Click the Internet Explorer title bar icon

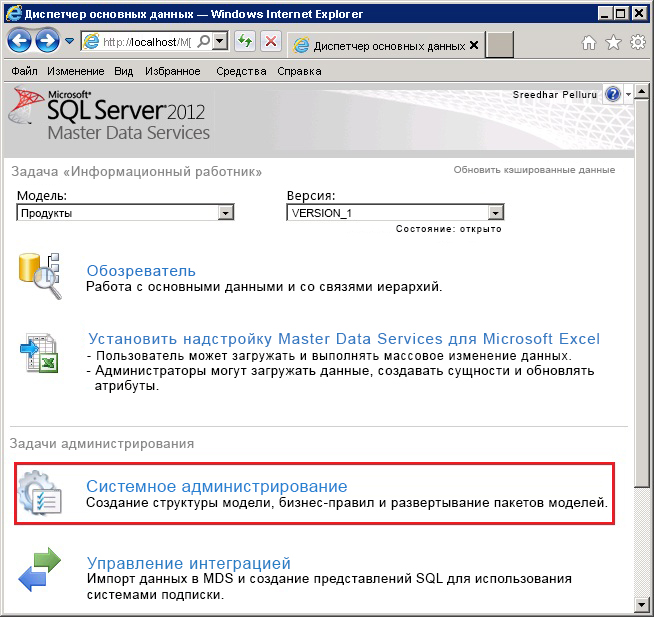click(x=13, y=13)
